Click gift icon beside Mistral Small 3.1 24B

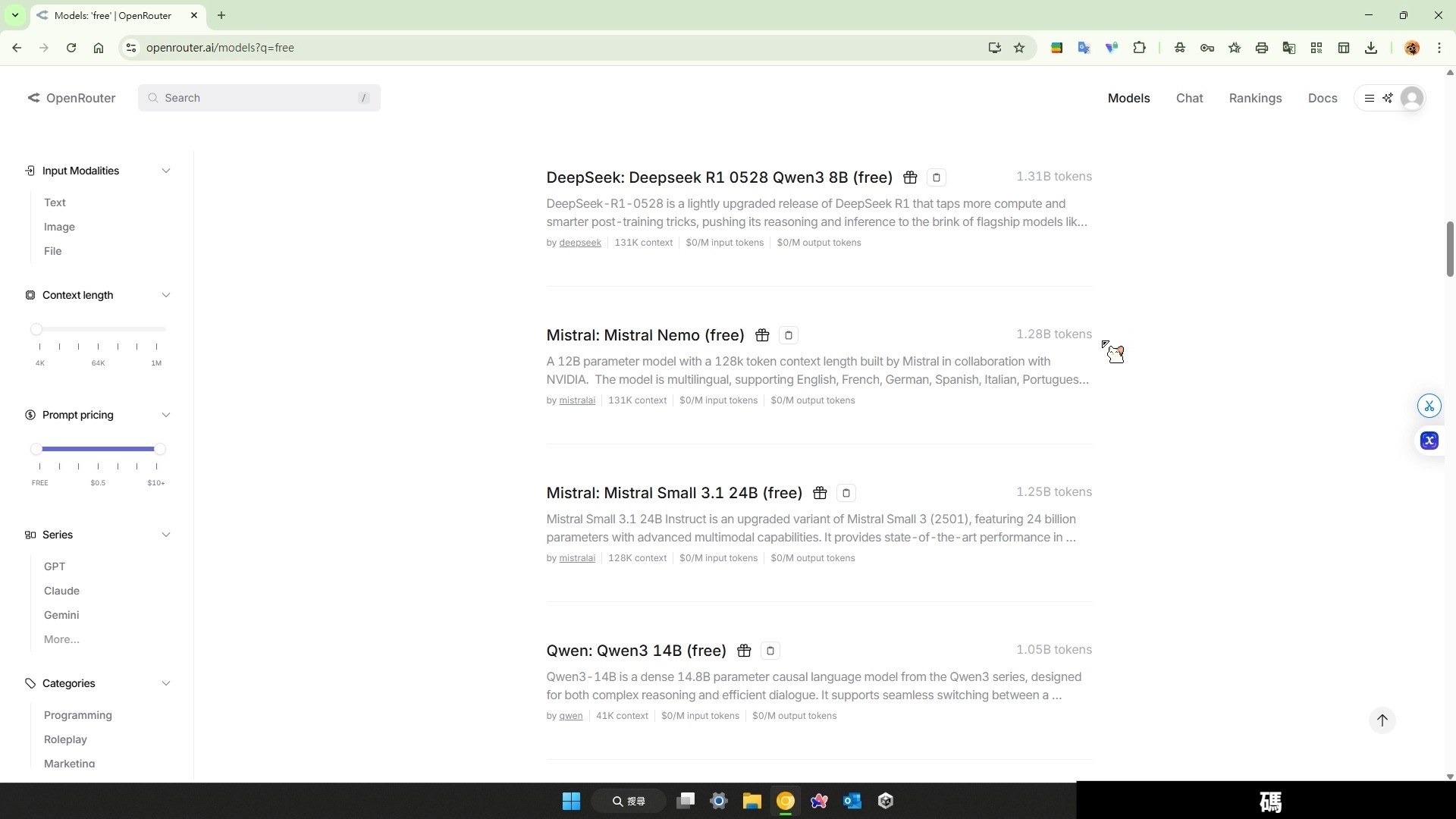pos(820,493)
